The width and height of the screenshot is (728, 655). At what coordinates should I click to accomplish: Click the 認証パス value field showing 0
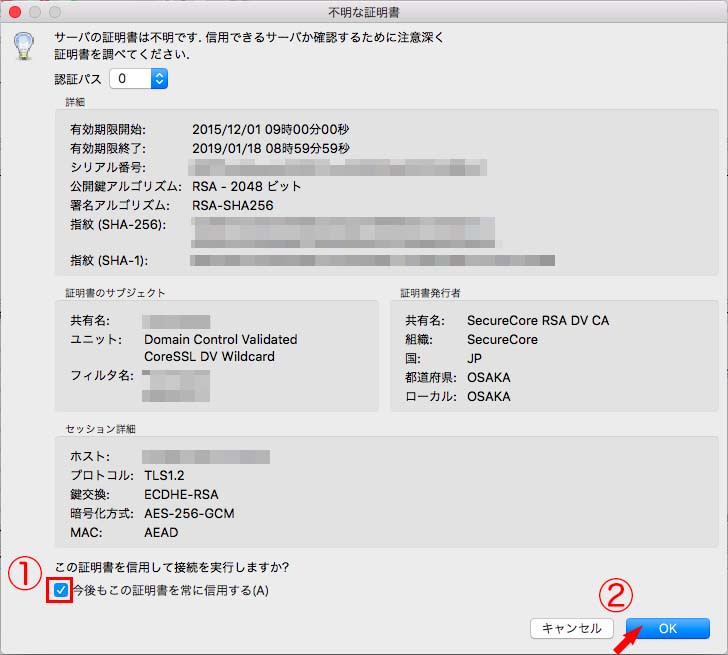[x=130, y=78]
